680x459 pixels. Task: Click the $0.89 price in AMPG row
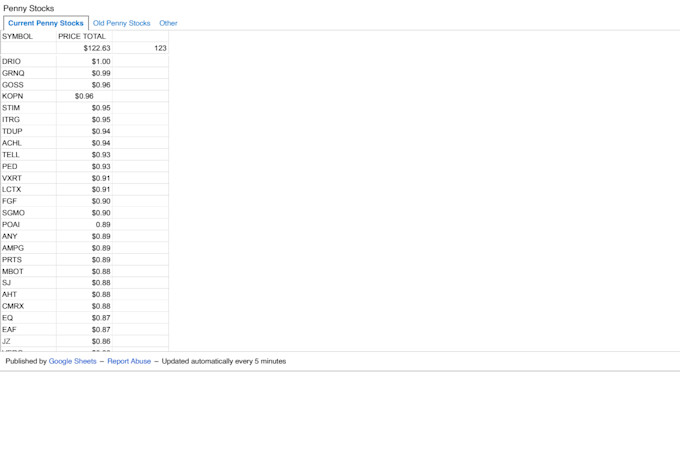coord(84,248)
